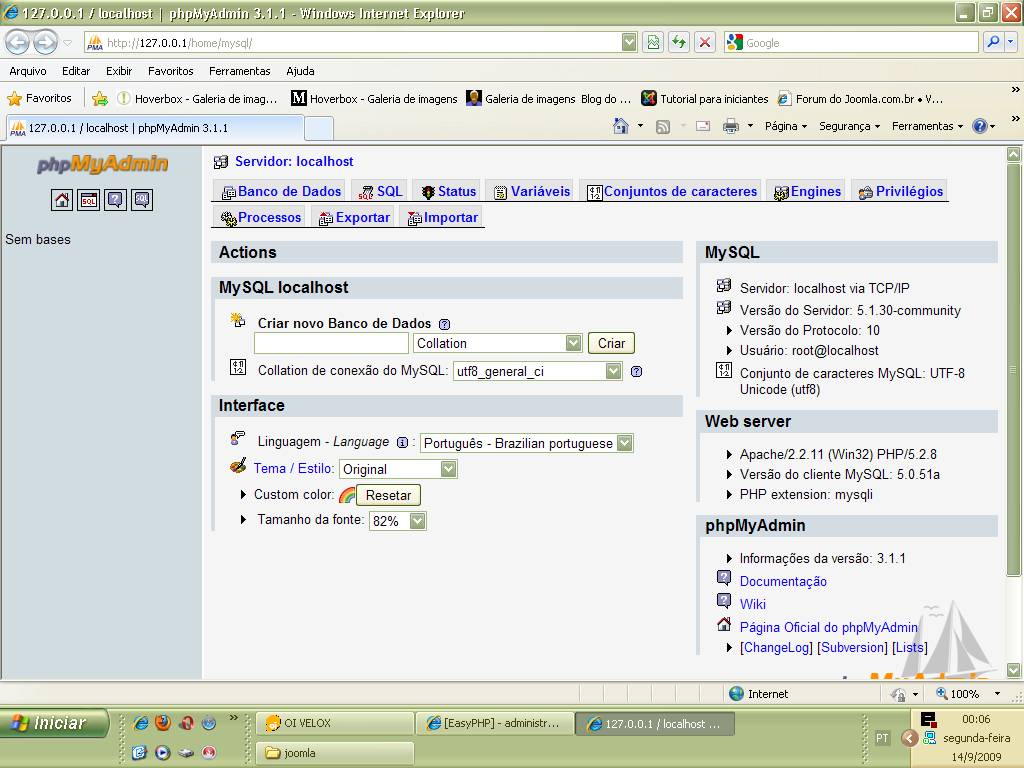
Task: Open the Ferramentas command bar dropdown
Action: 927,126
